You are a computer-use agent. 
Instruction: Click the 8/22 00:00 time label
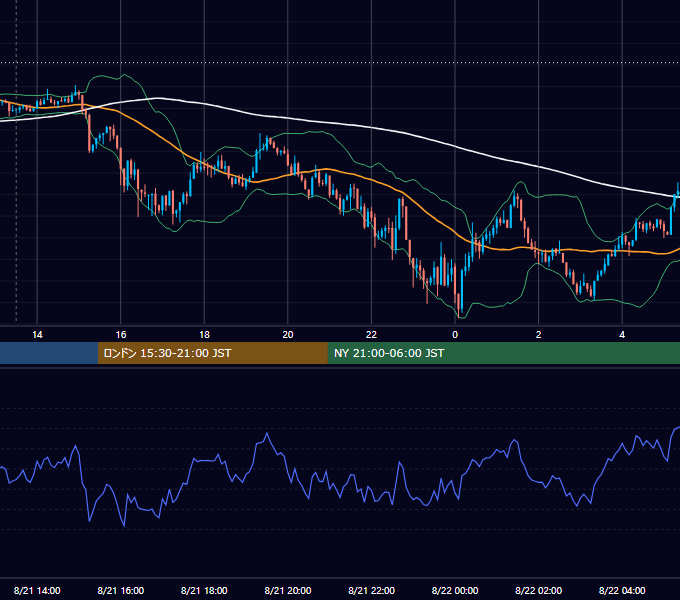pyautogui.click(x=455, y=590)
